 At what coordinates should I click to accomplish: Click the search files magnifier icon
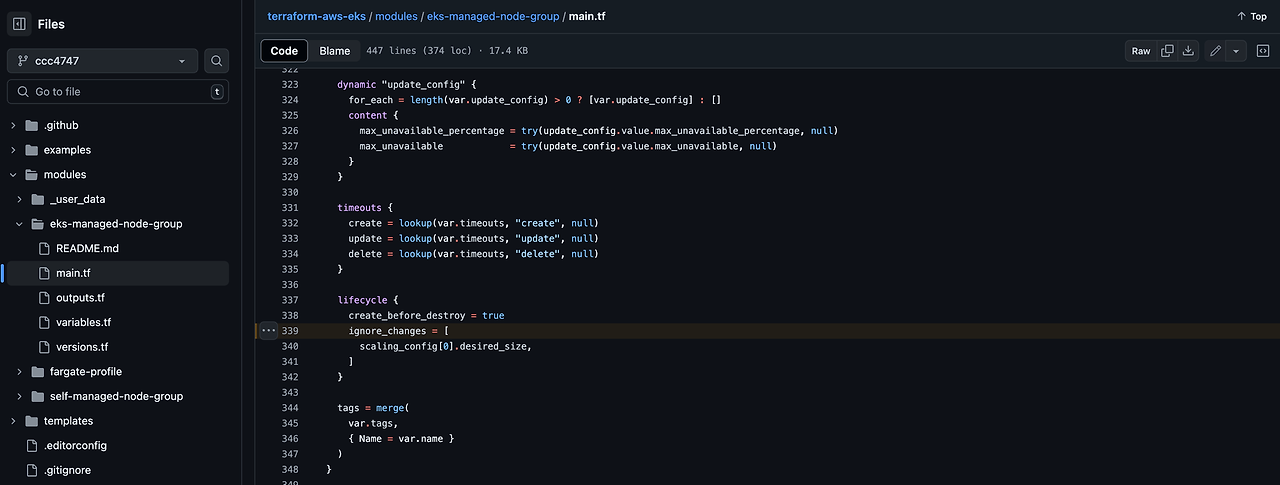coord(217,61)
